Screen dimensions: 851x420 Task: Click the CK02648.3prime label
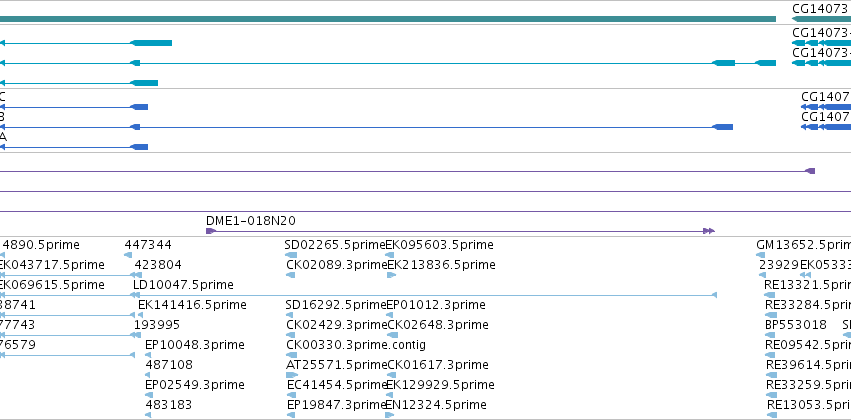click(x=438, y=325)
